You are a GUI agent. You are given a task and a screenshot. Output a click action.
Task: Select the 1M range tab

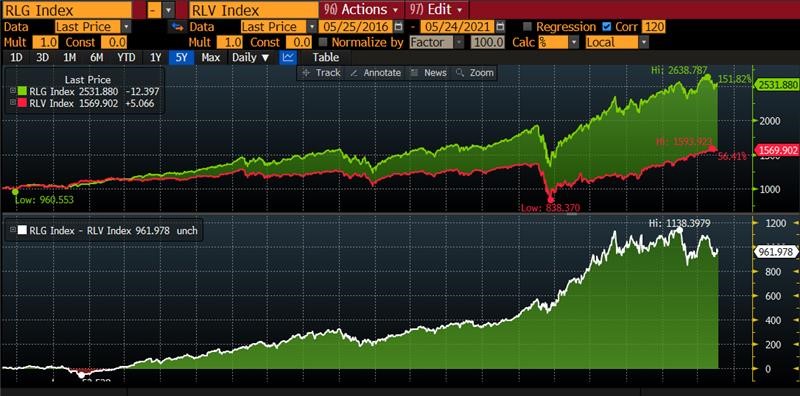pyautogui.click(x=69, y=57)
